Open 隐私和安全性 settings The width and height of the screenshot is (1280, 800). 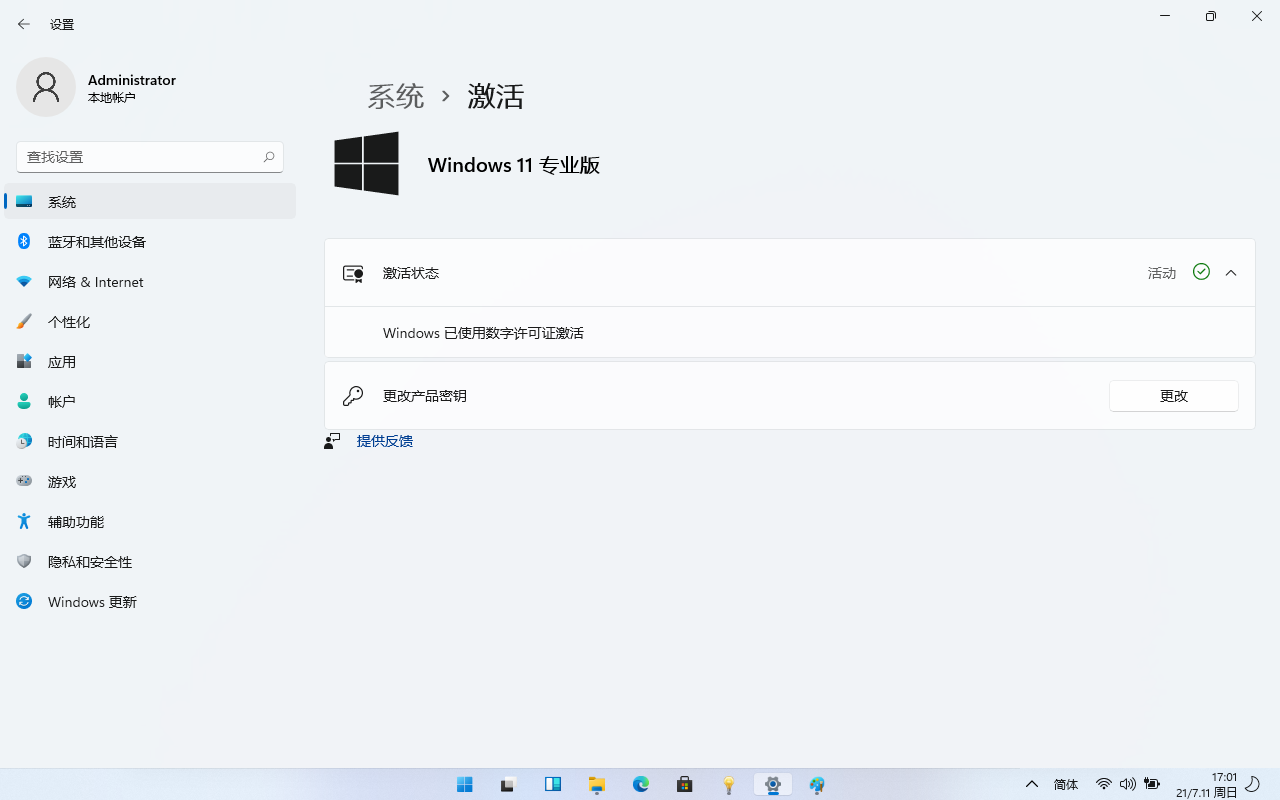point(150,562)
